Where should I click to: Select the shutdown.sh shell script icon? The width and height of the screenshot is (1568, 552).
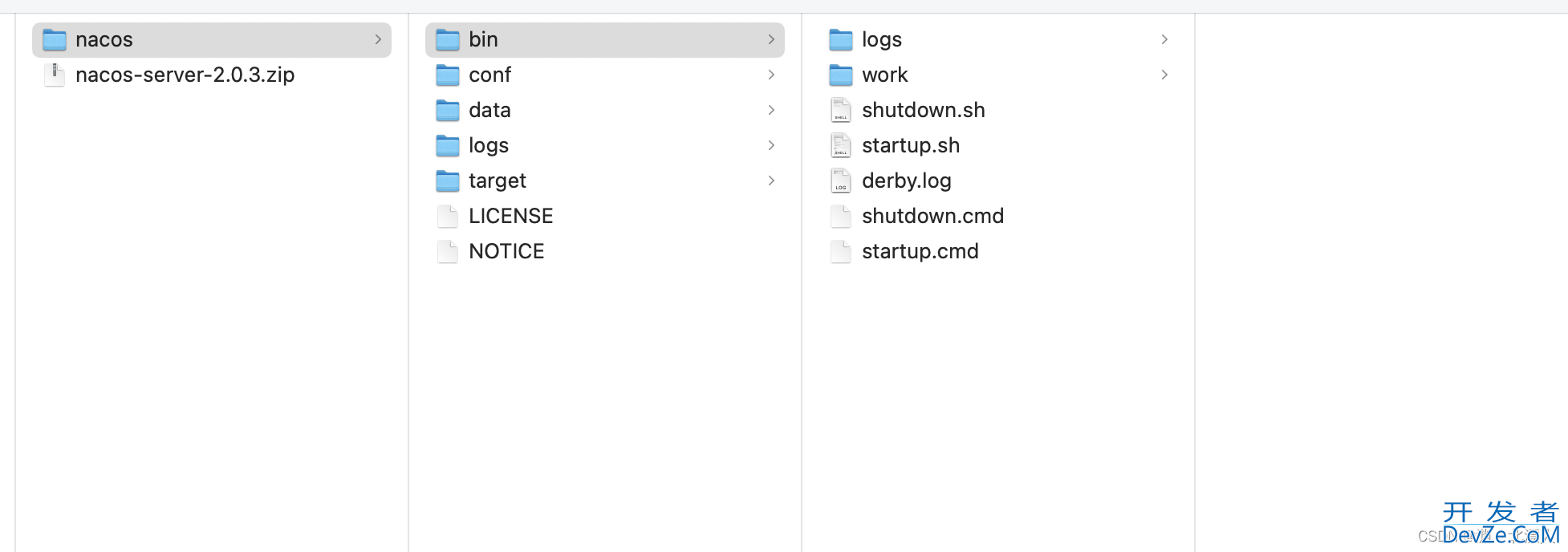click(840, 110)
